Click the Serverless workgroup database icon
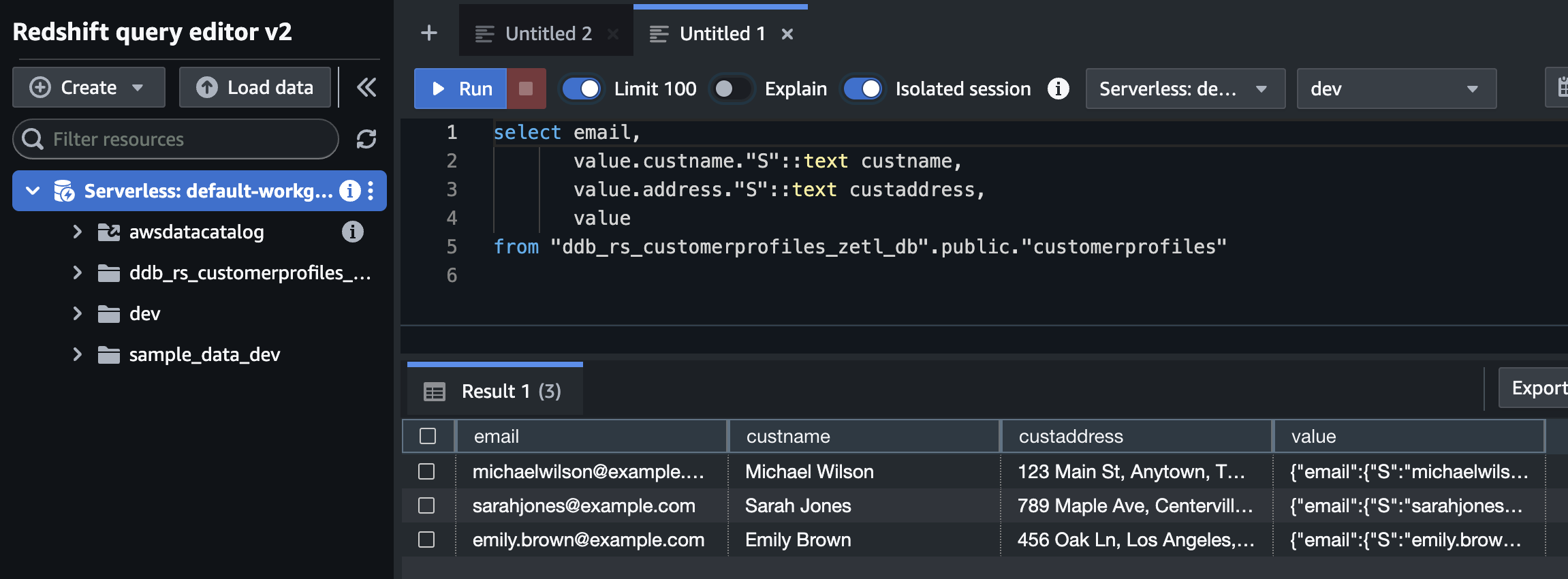Viewport: 1568px width, 579px height. pyautogui.click(x=64, y=191)
